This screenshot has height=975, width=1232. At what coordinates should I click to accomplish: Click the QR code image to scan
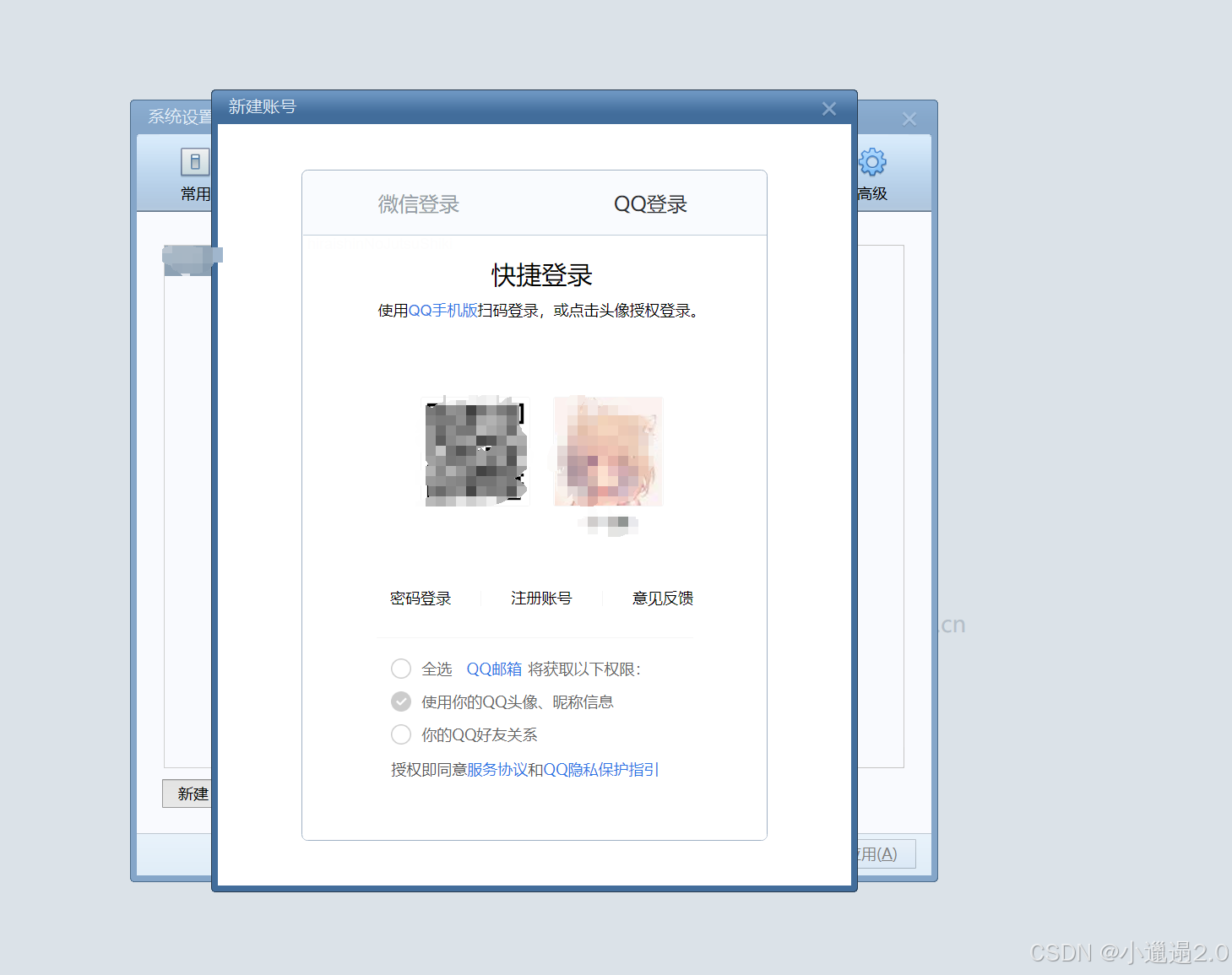pyautogui.click(x=475, y=452)
